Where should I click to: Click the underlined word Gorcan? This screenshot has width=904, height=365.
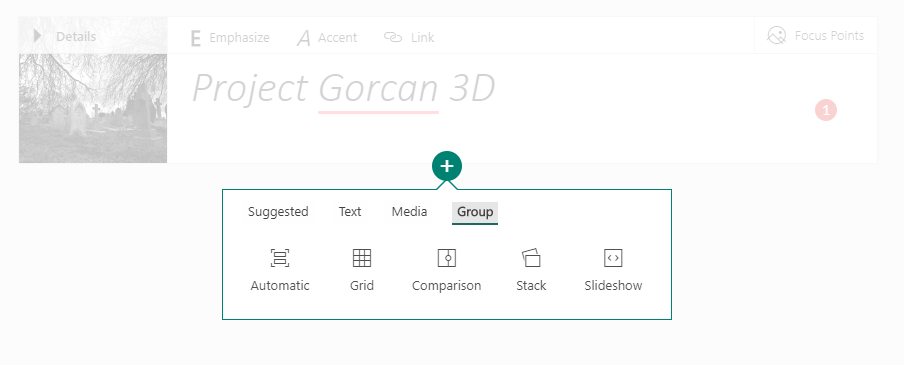(x=378, y=89)
